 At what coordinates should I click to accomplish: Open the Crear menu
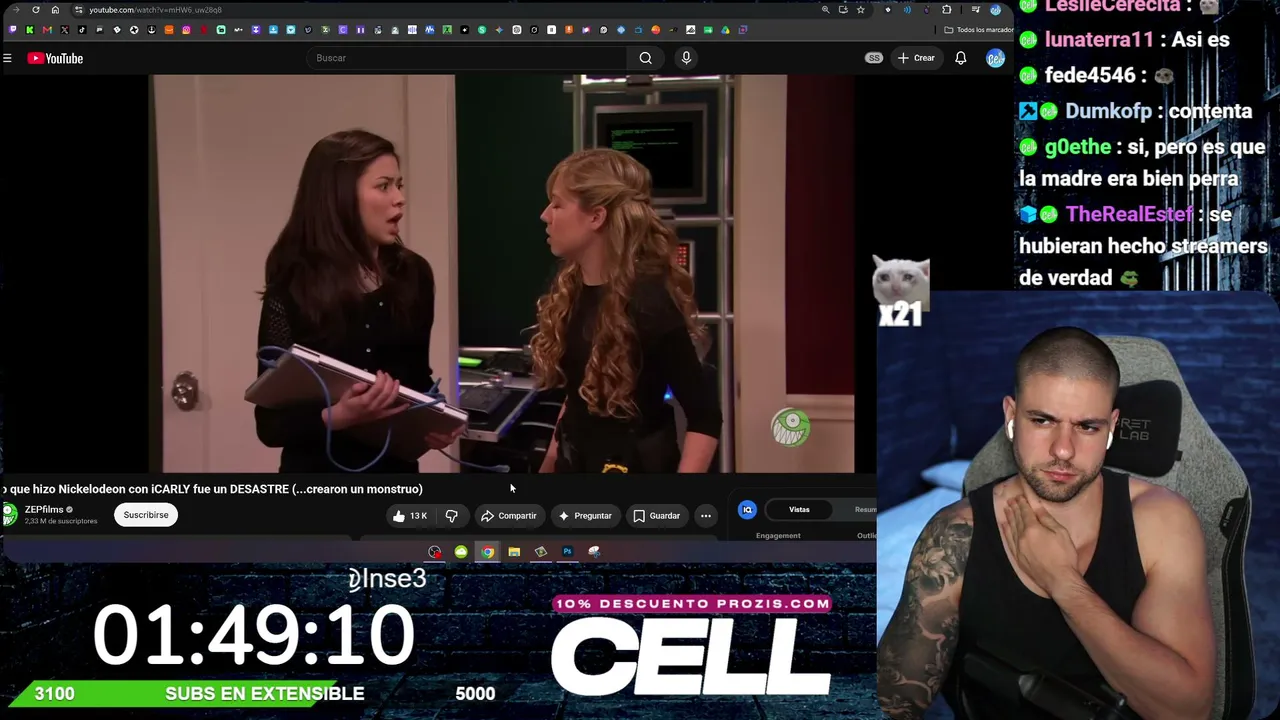(916, 58)
